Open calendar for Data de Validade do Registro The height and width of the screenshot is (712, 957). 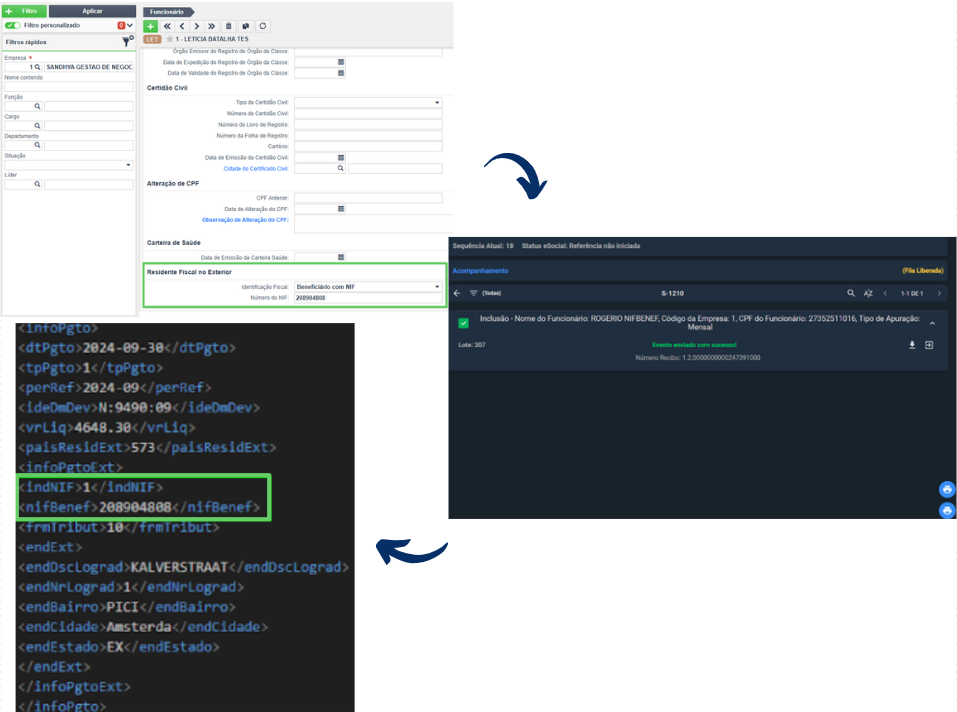[x=341, y=73]
